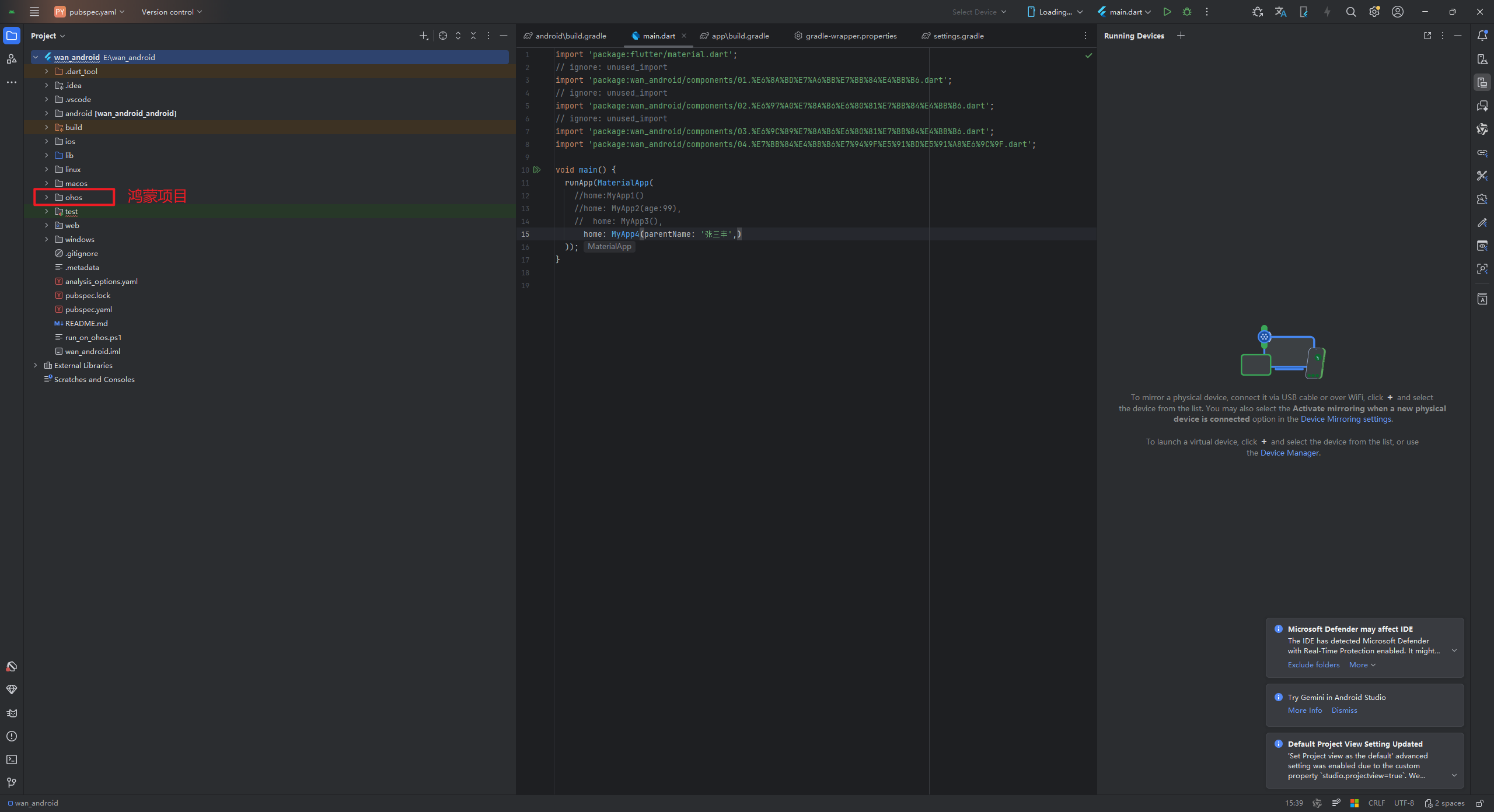This screenshot has height=812, width=1494.
Task: Switch to the settings.gradle tab
Action: point(958,36)
